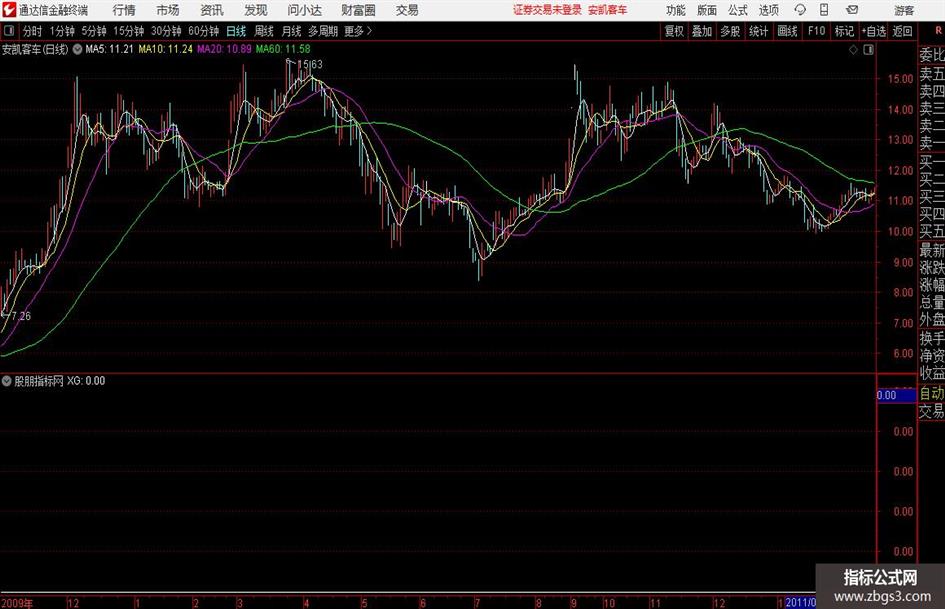
Task: Click the highlighted 0.00 indicator value
Action: (896, 396)
